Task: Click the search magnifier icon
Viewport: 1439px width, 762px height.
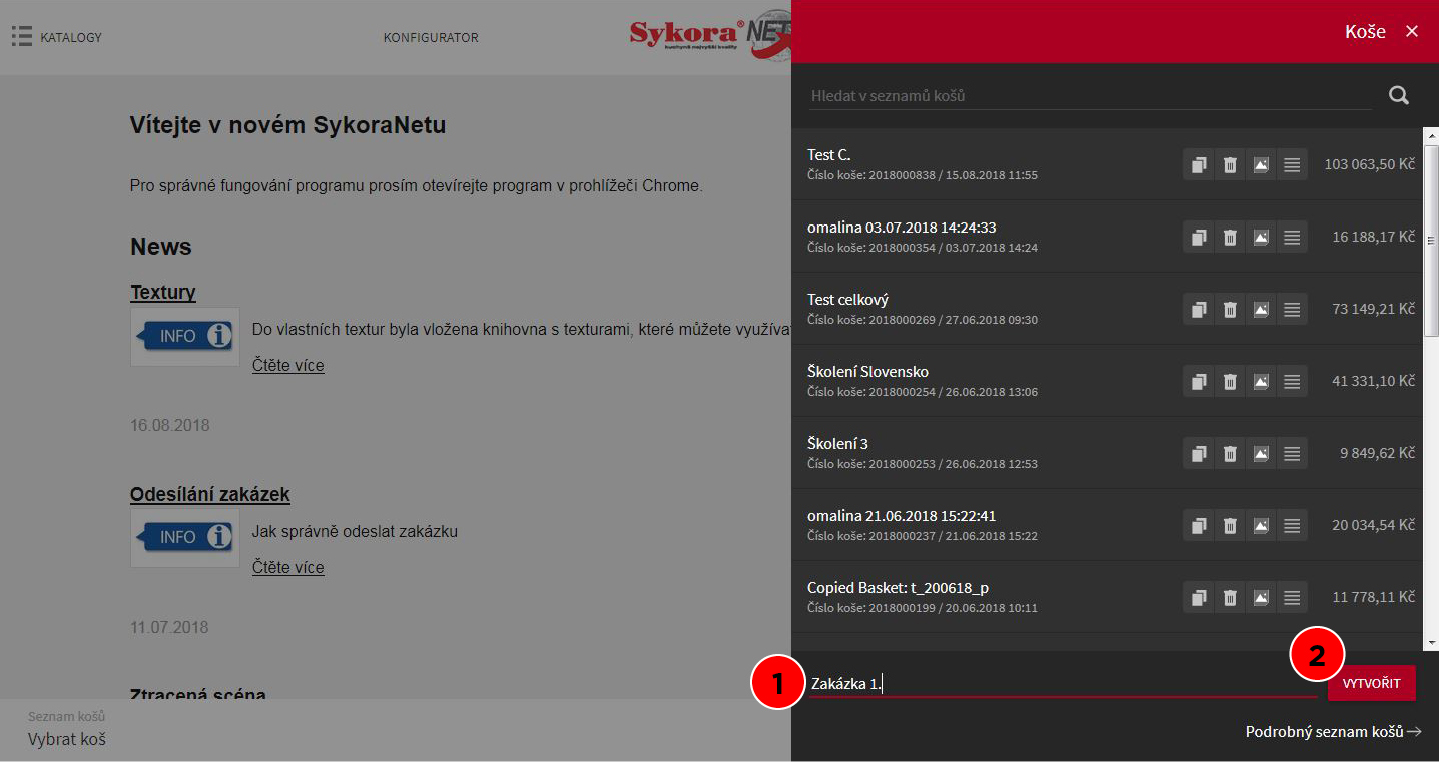Action: click(1398, 96)
